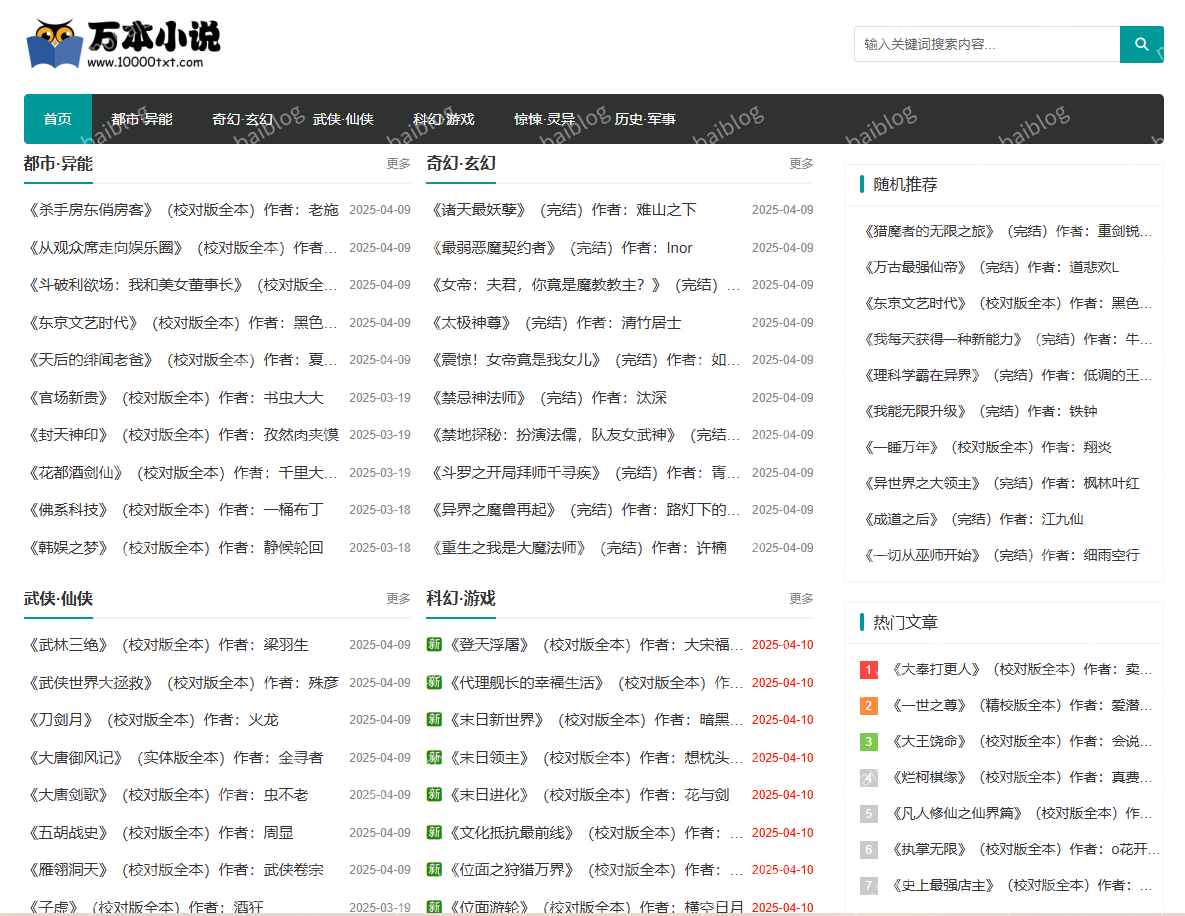Click the keyword search input box
Viewport: 1185px width, 916px height.
click(985, 44)
